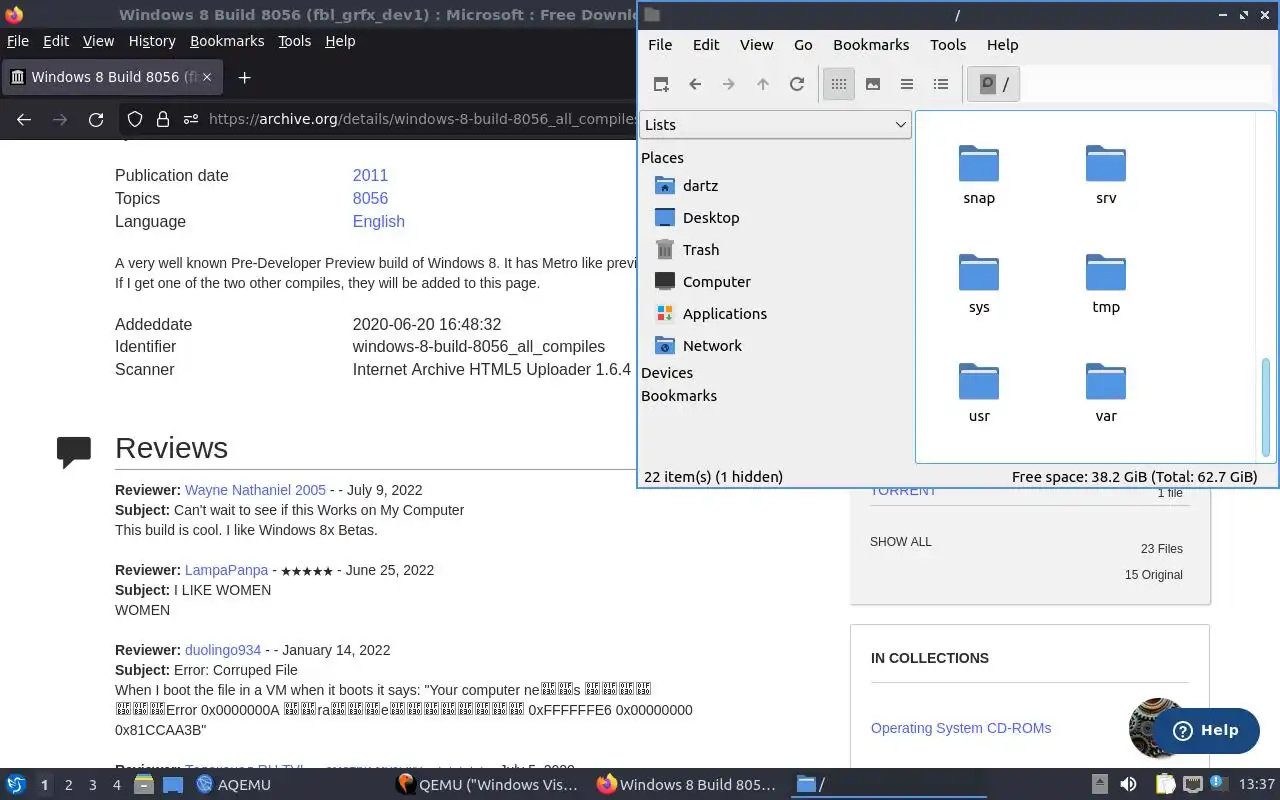This screenshot has height=800, width=1280.
Task: Open reviewer Wayne Nathaniel 2005 profile
Action: coord(255,490)
